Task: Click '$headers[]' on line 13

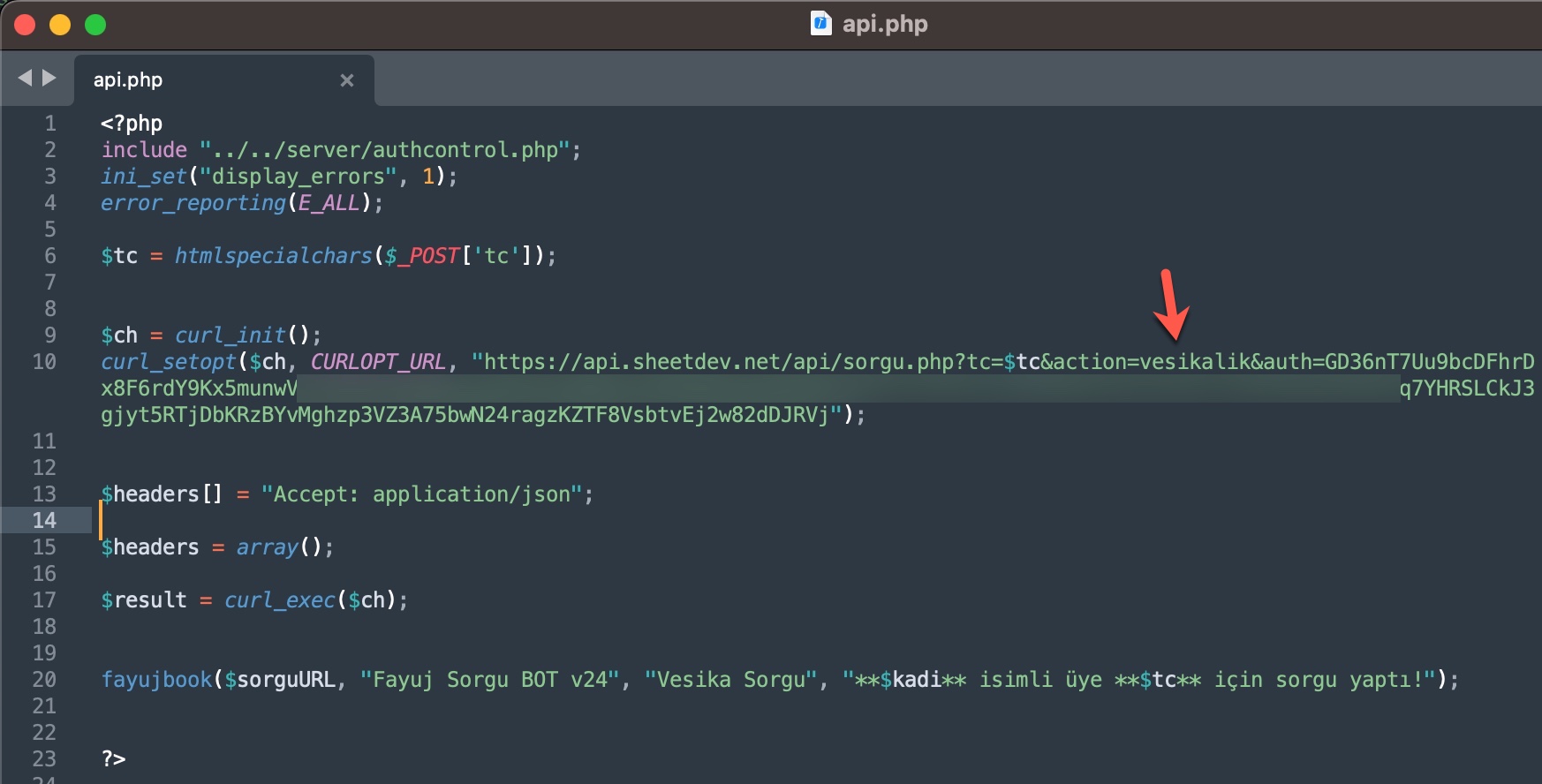Action: click(163, 494)
